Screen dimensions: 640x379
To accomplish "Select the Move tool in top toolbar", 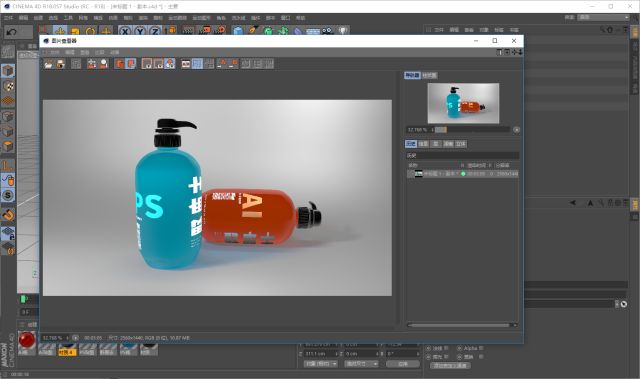I will click(x=60, y=31).
